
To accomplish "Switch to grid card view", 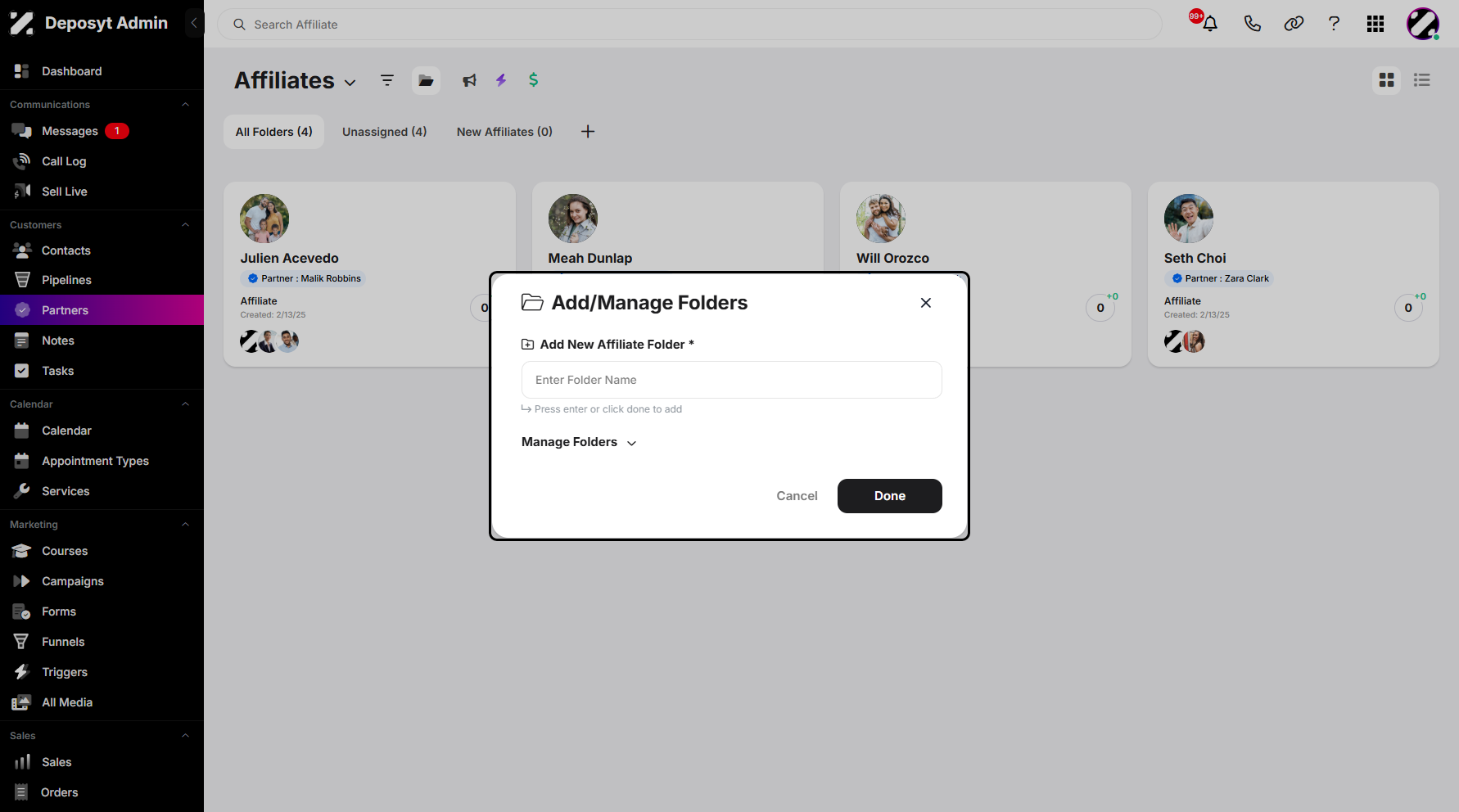I will click(x=1386, y=80).
